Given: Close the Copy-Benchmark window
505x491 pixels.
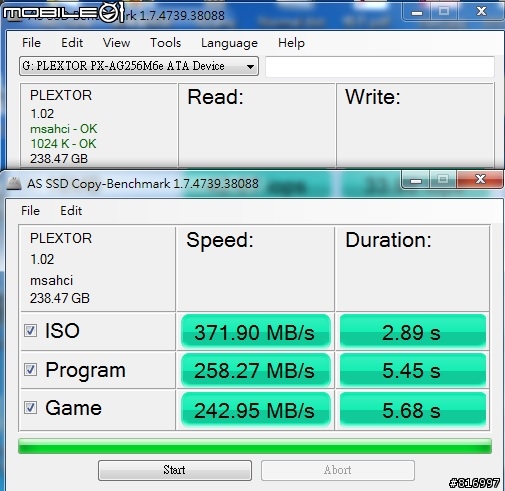Looking at the screenshot, I should pyautogui.click(x=480, y=180).
